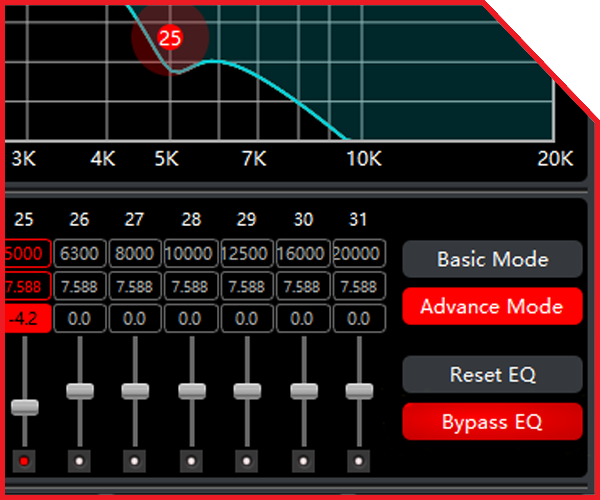Click band 28 gain slider handle
The height and width of the screenshot is (500, 600).
[x=192, y=391]
